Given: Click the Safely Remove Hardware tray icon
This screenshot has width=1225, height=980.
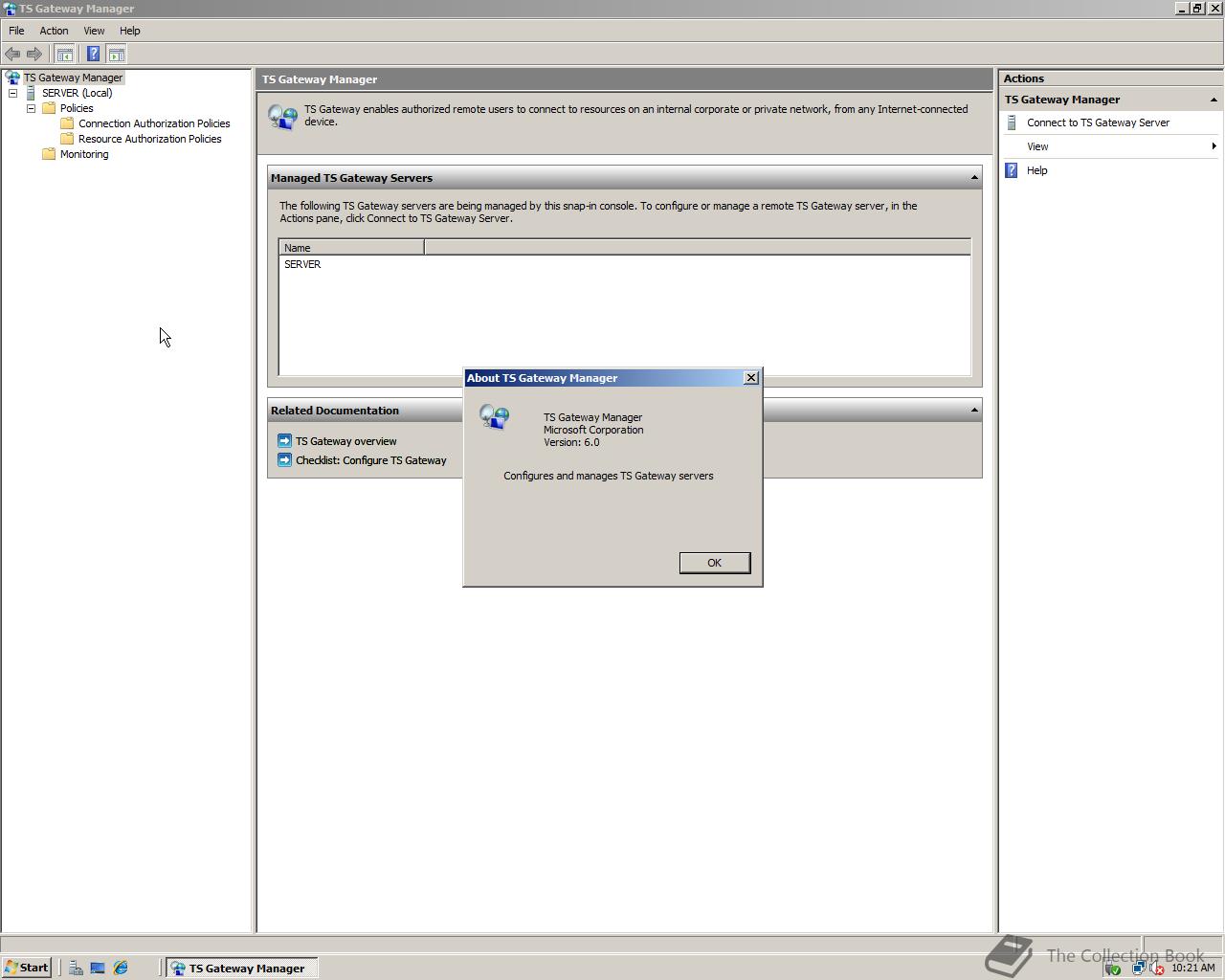Looking at the screenshot, I should tap(1113, 968).
